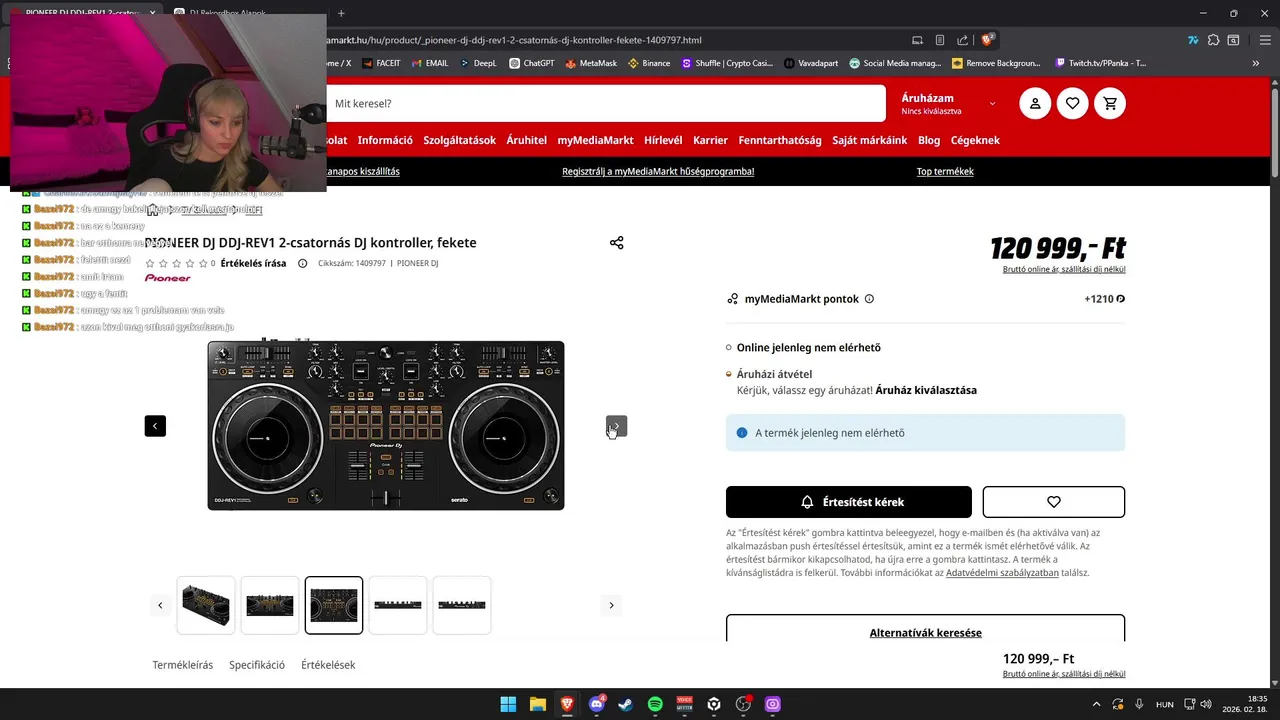Viewport: 1280px width, 720px height.
Task: Click the Pioneer brand logo
Action: click(168, 278)
